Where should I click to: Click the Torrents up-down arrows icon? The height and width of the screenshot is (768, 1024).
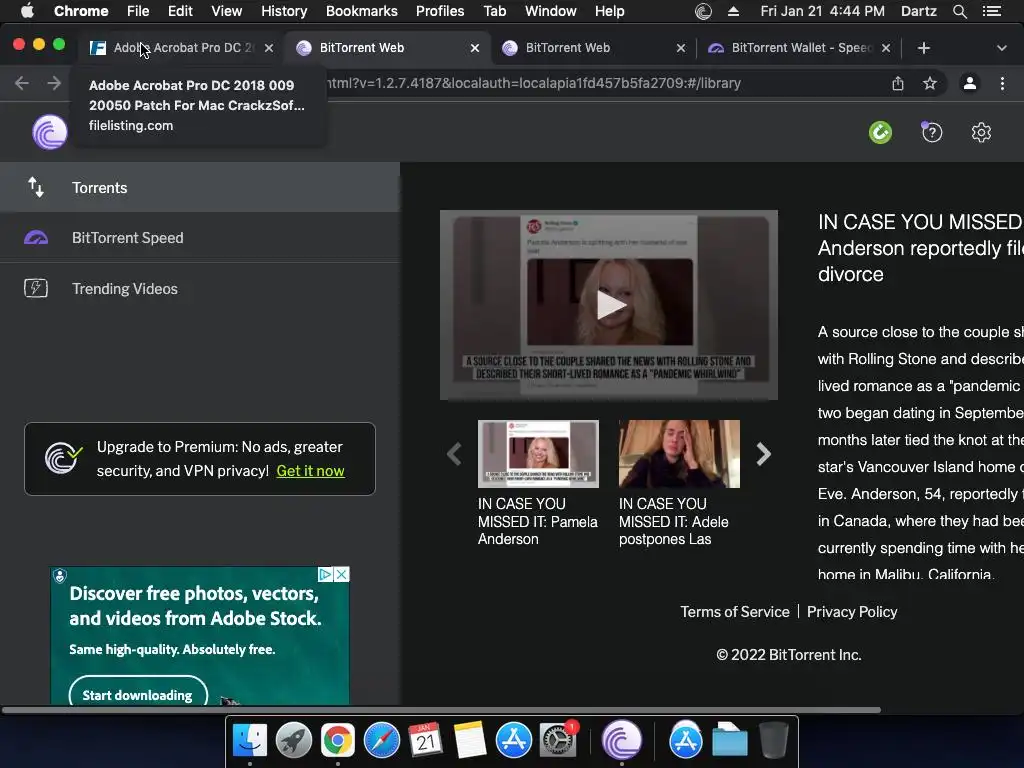point(36,187)
